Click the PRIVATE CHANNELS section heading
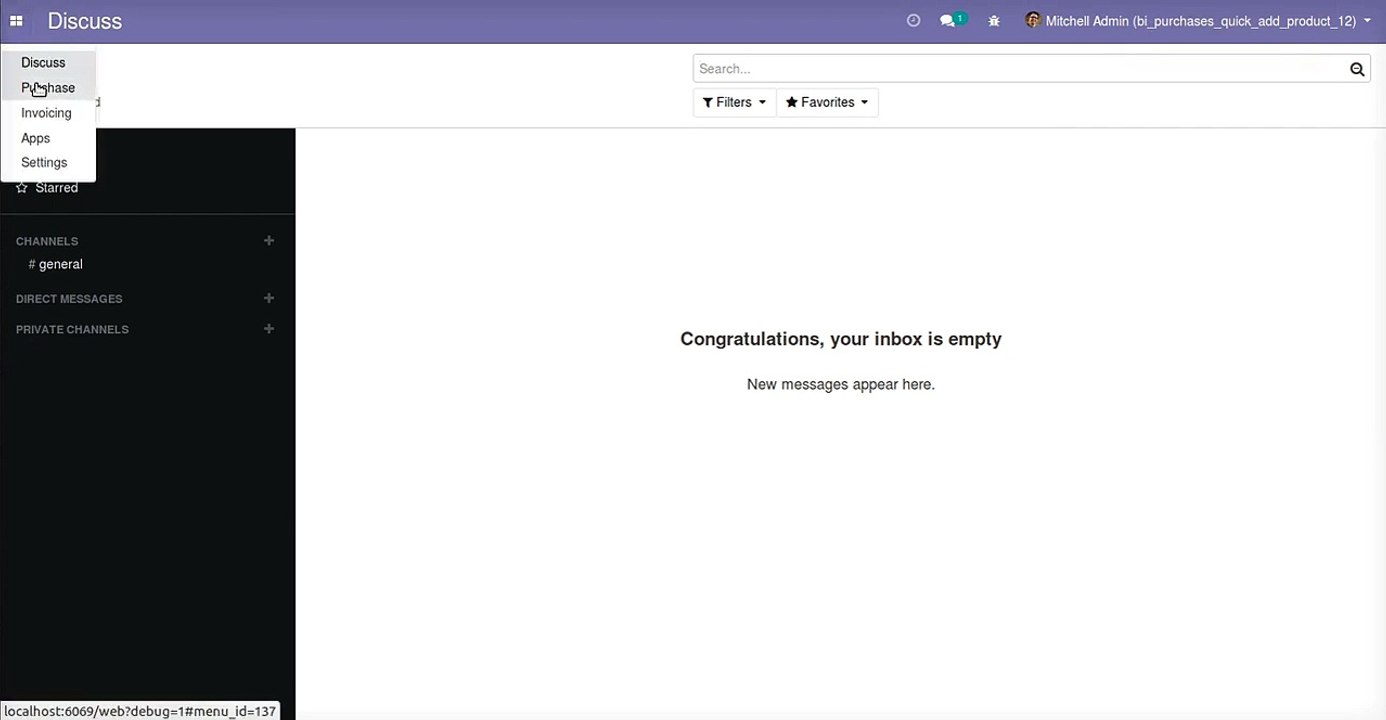The width and height of the screenshot is (1386, 720). tap(72, 329)
